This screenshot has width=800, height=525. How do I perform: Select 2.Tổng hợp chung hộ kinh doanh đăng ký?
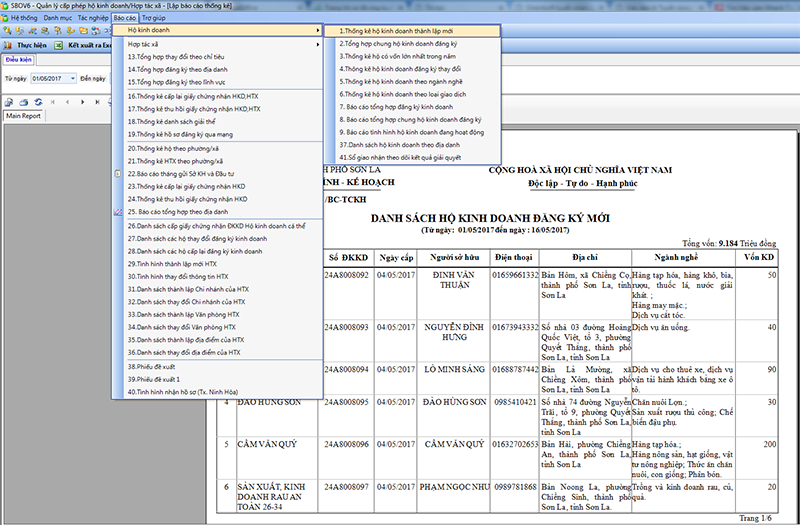pyautogui.click(x=412, y=44)
